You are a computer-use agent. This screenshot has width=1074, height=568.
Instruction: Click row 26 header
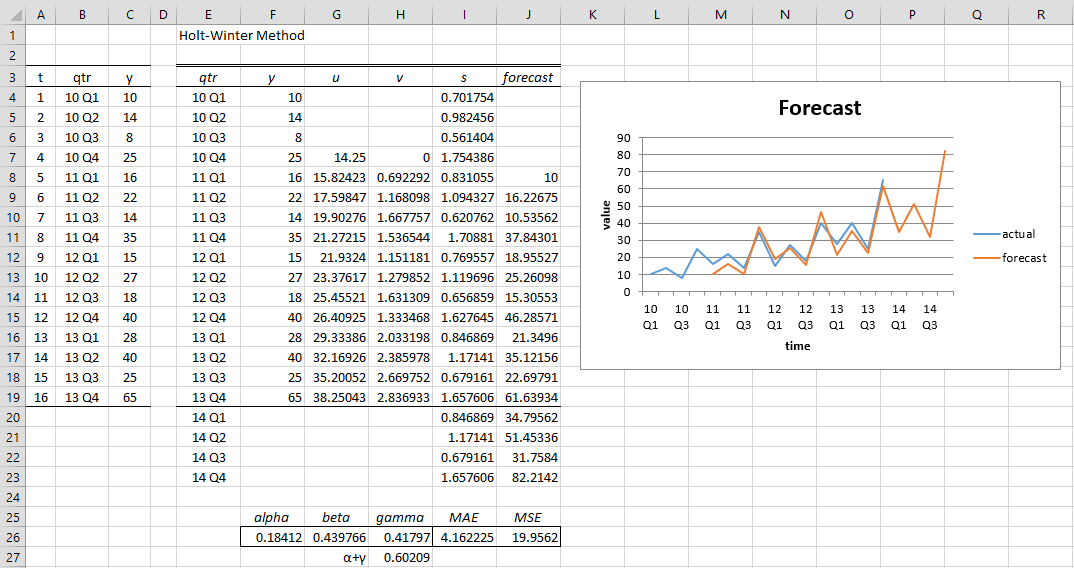[x=12, y=537]
